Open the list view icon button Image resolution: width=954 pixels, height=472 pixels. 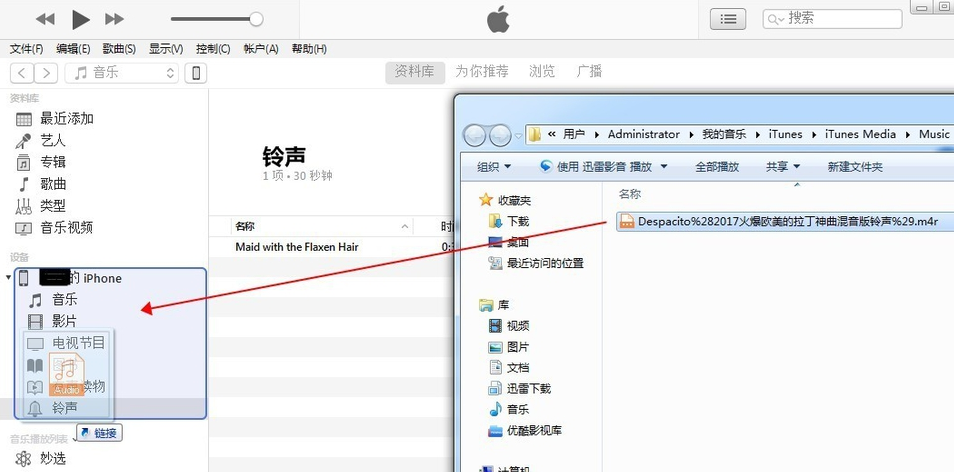pos(728,19)
